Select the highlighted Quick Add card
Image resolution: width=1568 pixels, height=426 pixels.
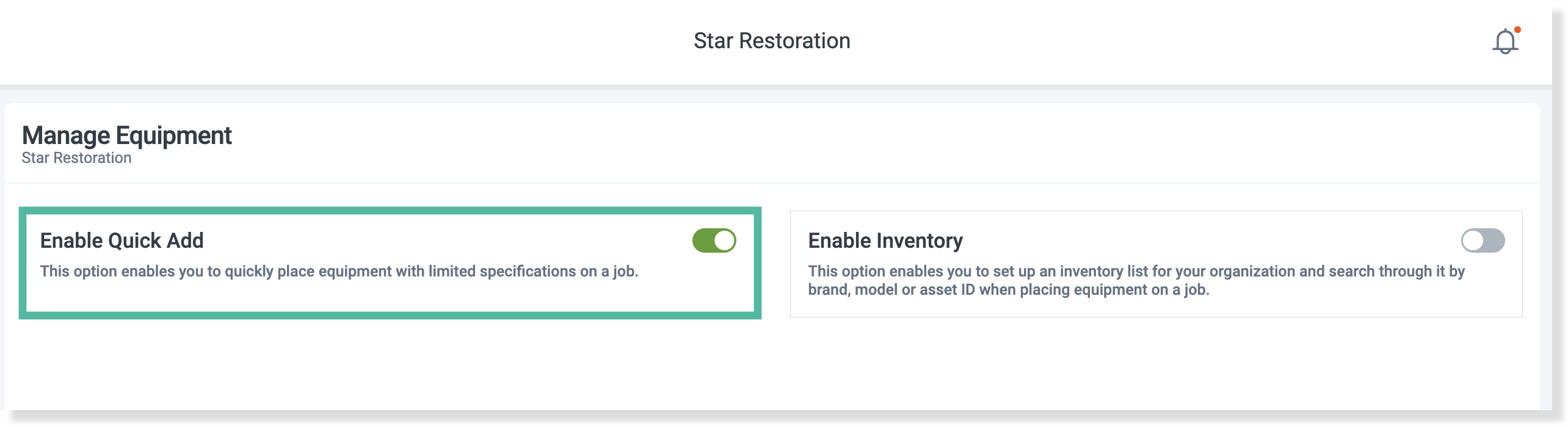390,263
